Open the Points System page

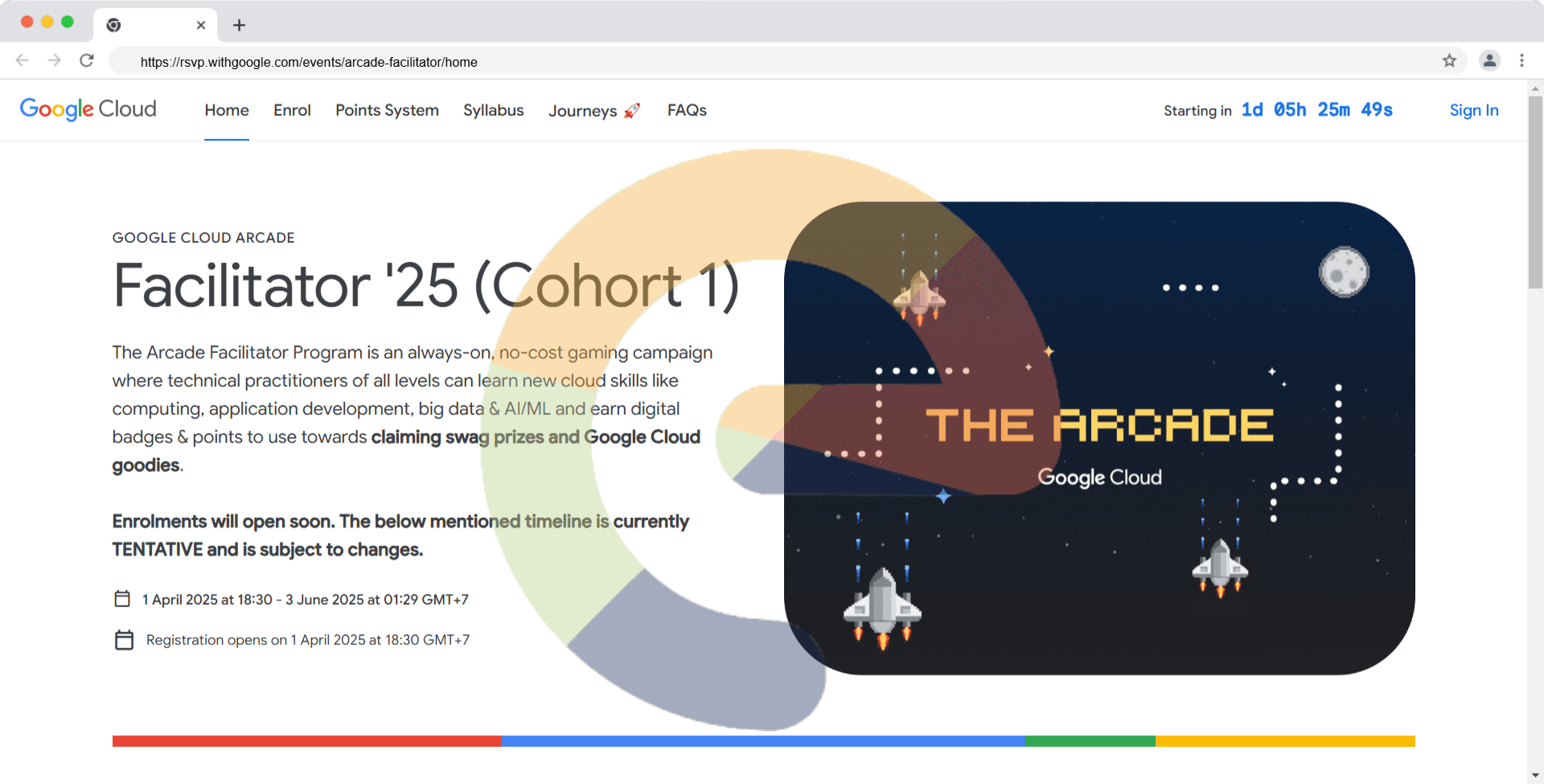pos(387,110)
